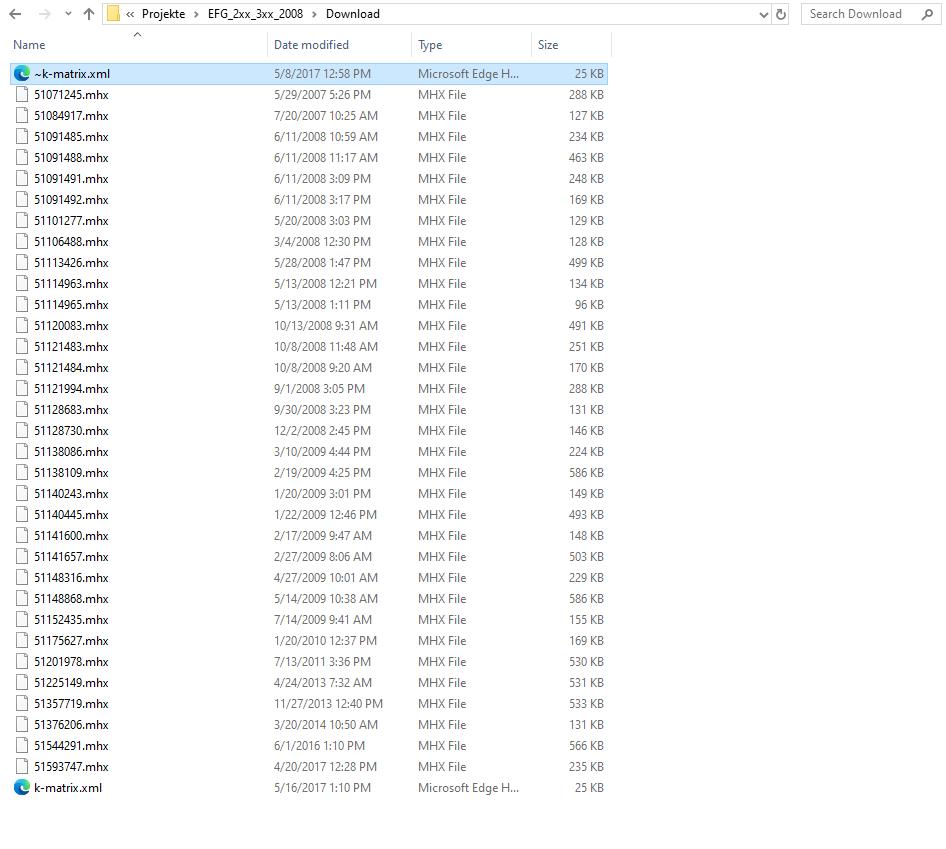Select file icon of 51114963.mhx
The image size is (946, 849).
(22, 284)
